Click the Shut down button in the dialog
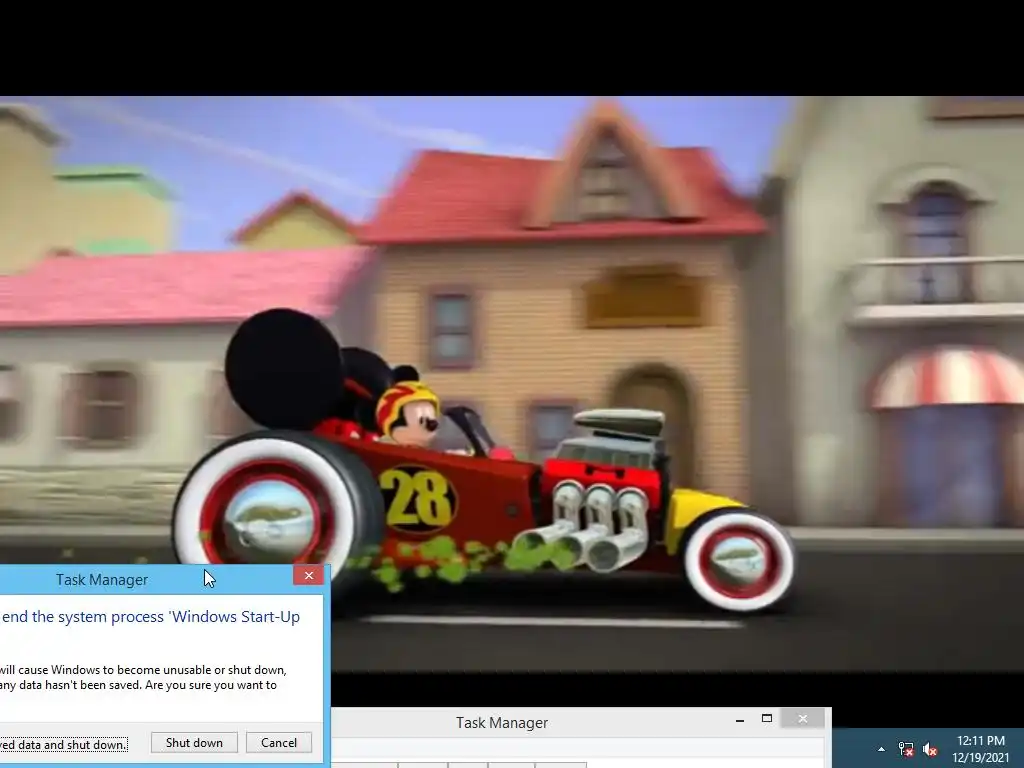Image resolution: width=1024 pixels, height=768 pixels. 194,743
